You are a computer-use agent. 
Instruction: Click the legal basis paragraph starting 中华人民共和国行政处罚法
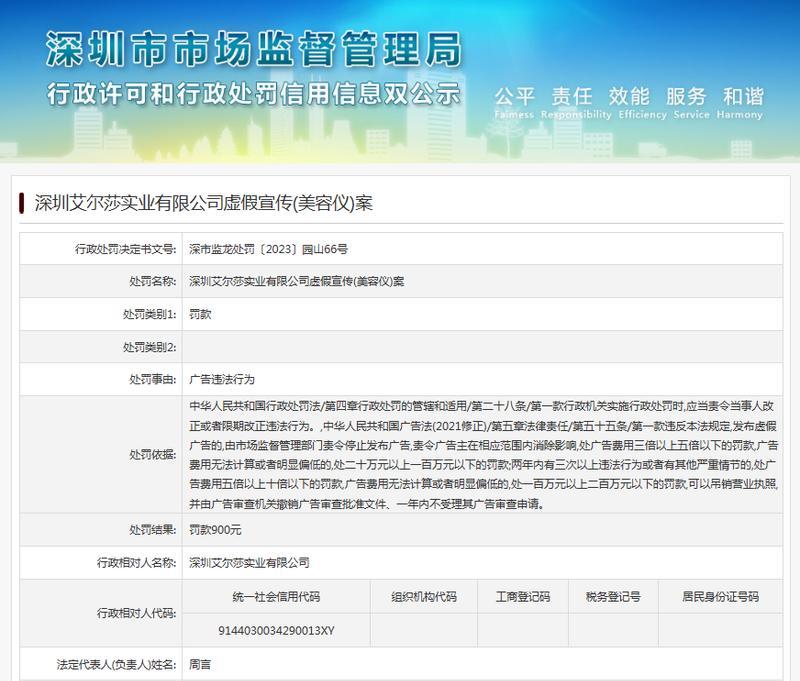pyautogui.click(x=483, y=455)
